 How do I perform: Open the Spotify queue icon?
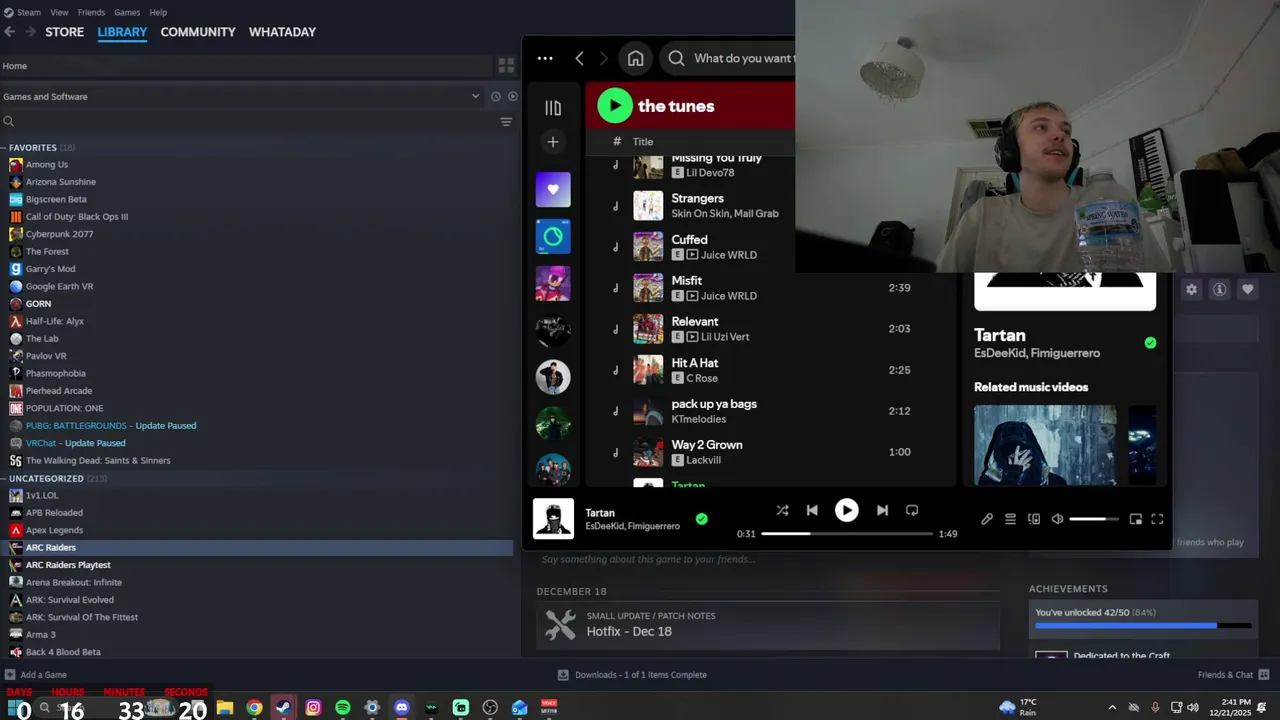click(1010, 519)
